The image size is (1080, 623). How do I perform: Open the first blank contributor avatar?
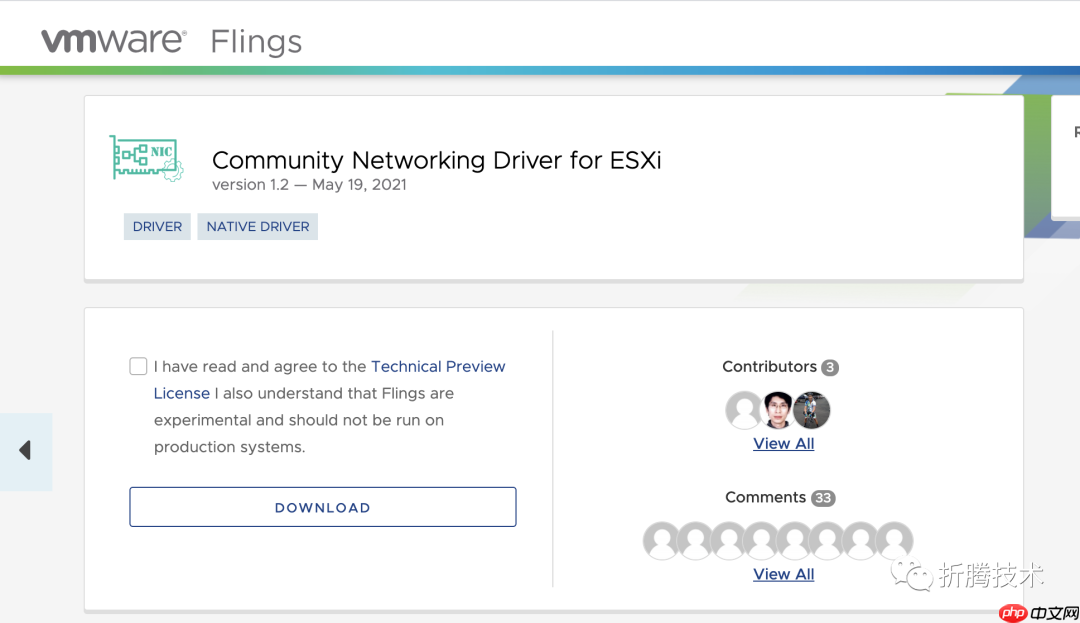tap(744, 410)
